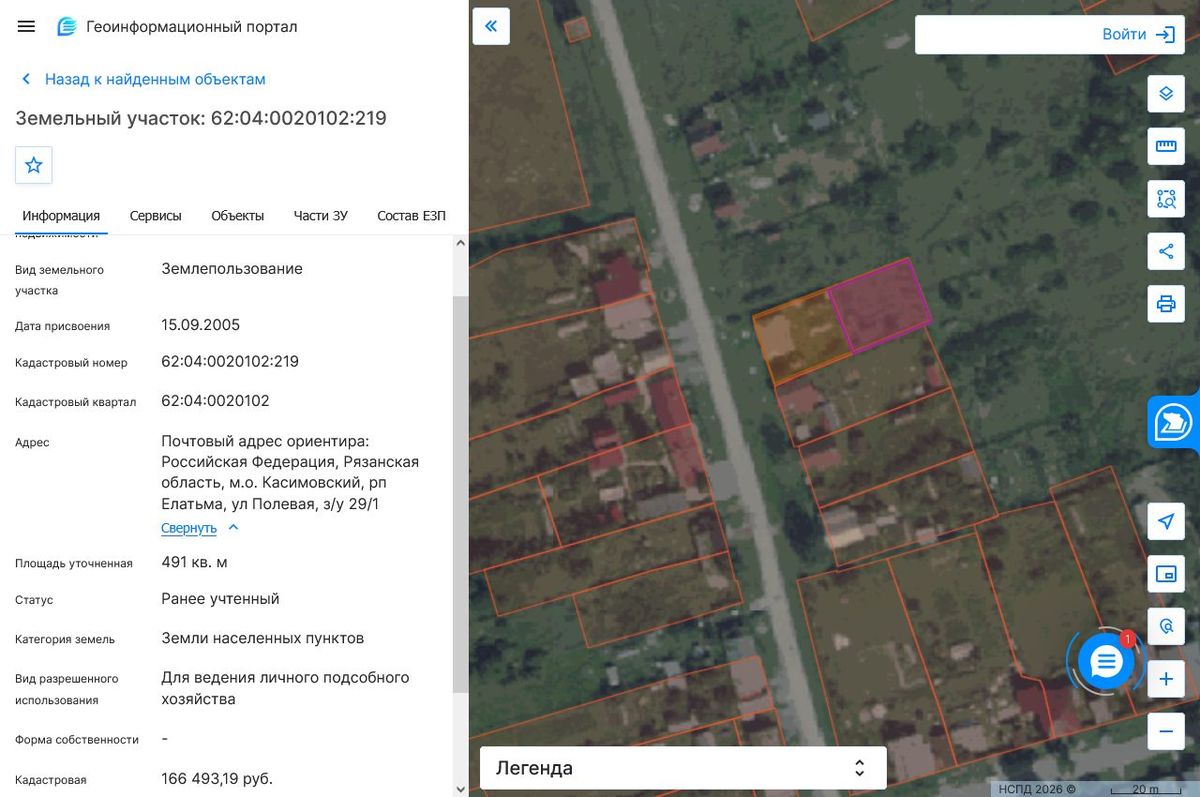Screen dimensions: 1200x797
Task: Activate the area search selection tool
Action: (x=1166, y=198)
